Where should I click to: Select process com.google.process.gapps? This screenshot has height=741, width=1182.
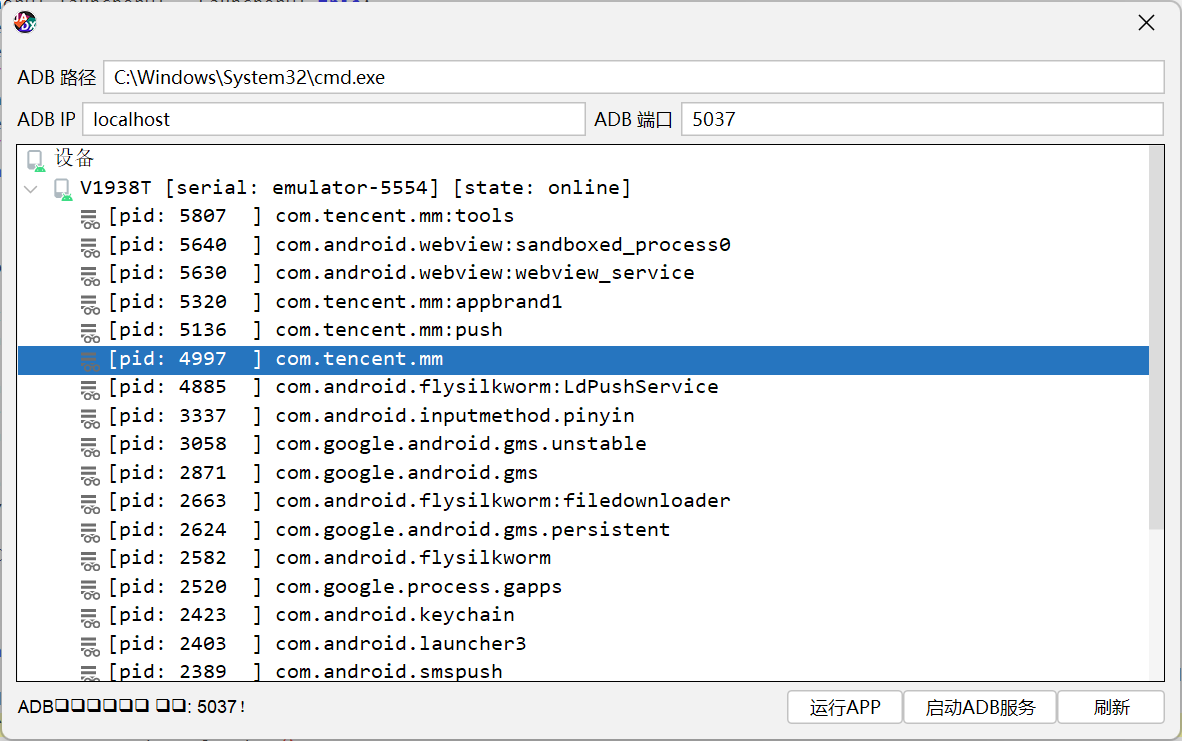[x=335, y=586]
